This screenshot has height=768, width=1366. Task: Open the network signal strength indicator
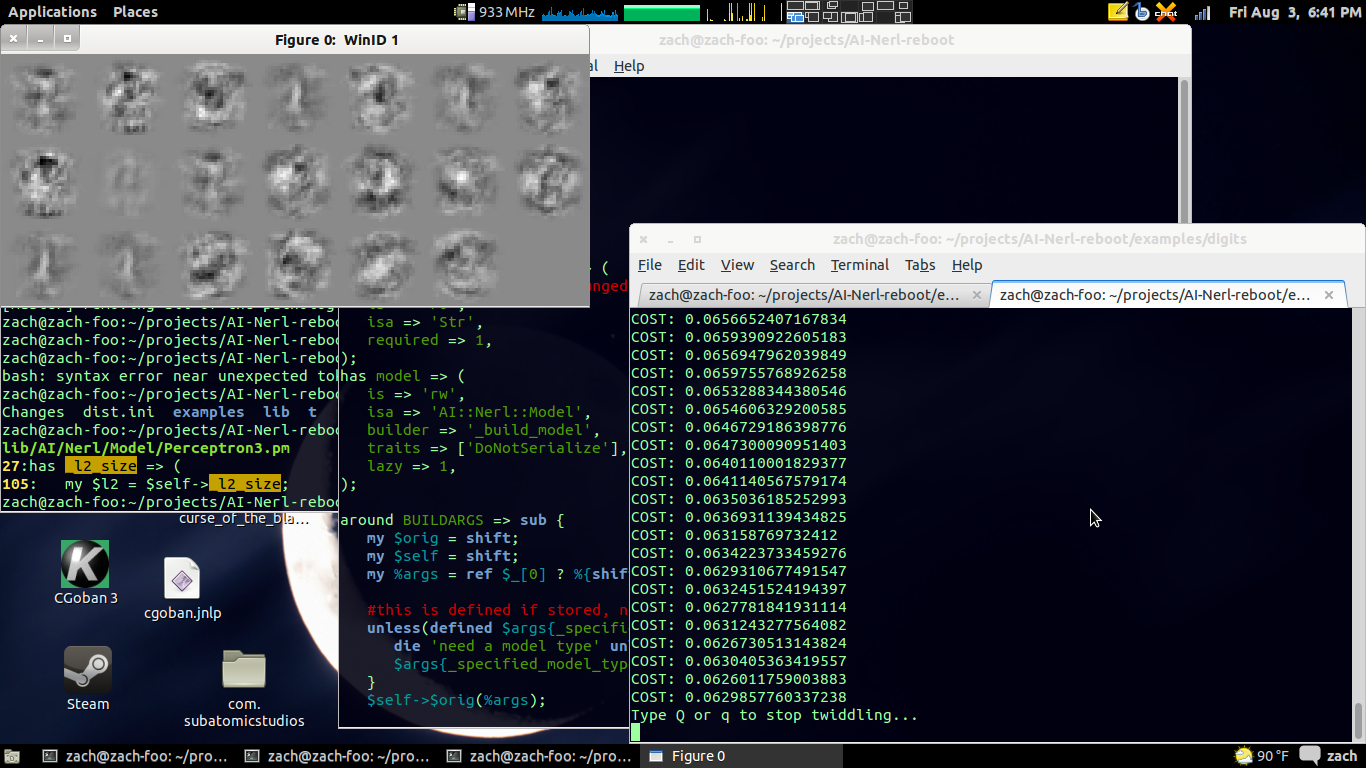[1203, 12]
